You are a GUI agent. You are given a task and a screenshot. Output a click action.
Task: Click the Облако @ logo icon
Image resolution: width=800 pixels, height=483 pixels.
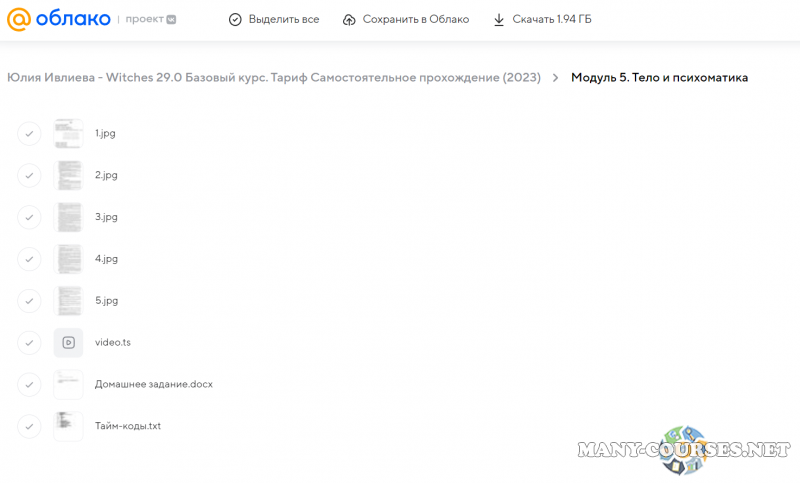20,19
